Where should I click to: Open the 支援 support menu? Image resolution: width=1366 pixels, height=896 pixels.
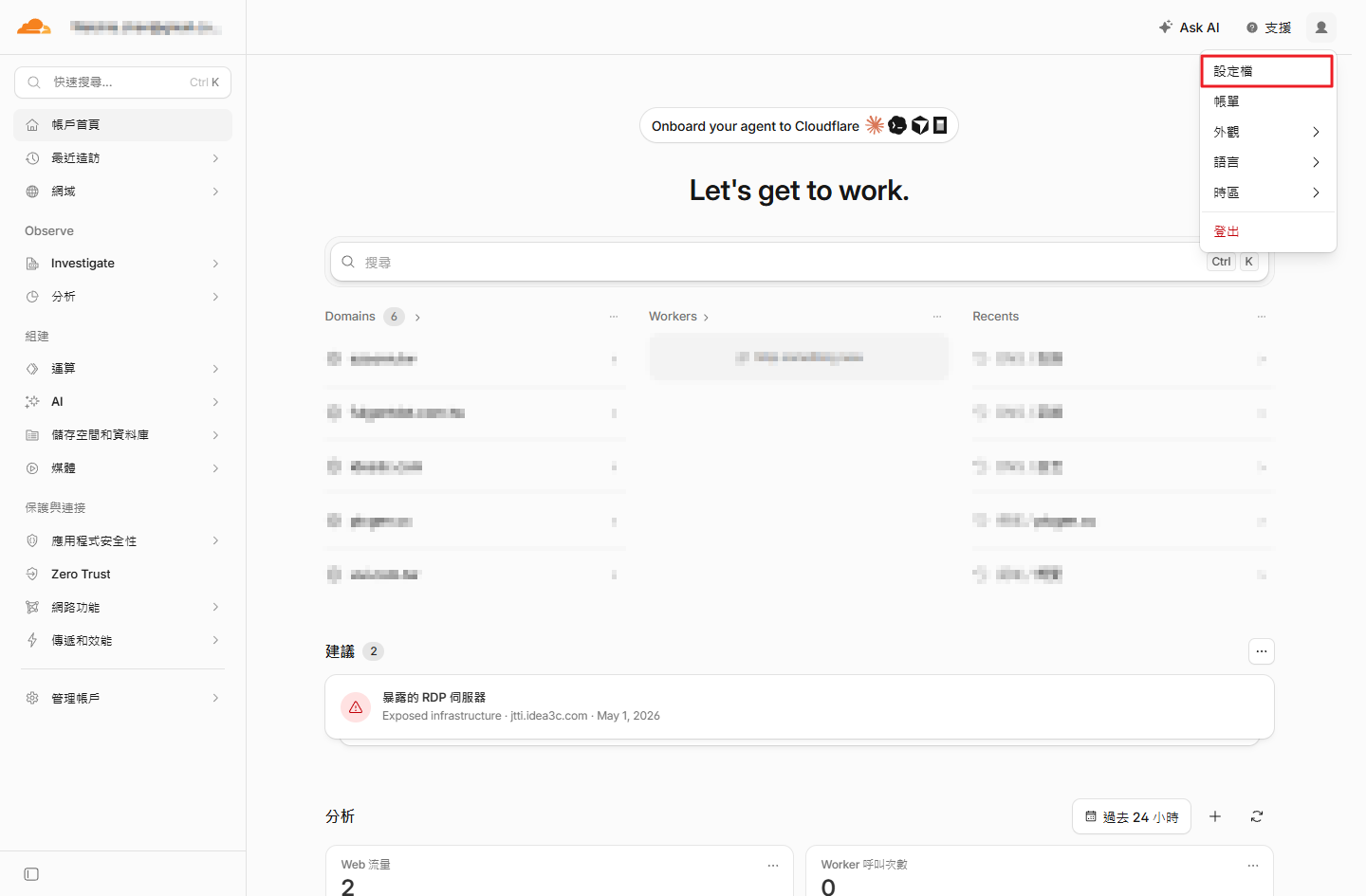(1269, 27)
